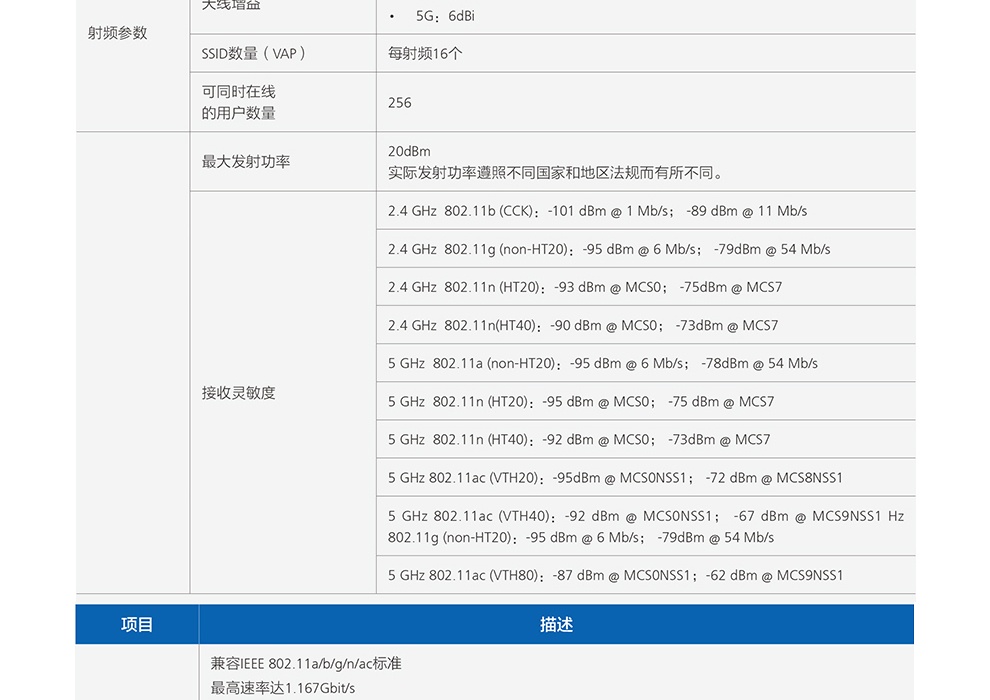Select the 2.4 GHz 802.11g (non-HT20) row
The width and height of the screenshot is (990, 700).
coord(608,249)
